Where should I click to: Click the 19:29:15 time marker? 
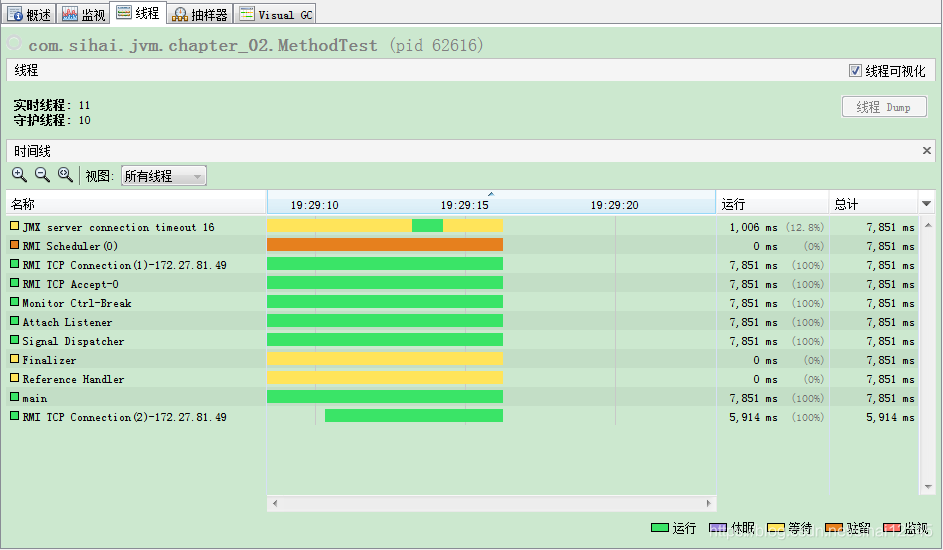464,205
